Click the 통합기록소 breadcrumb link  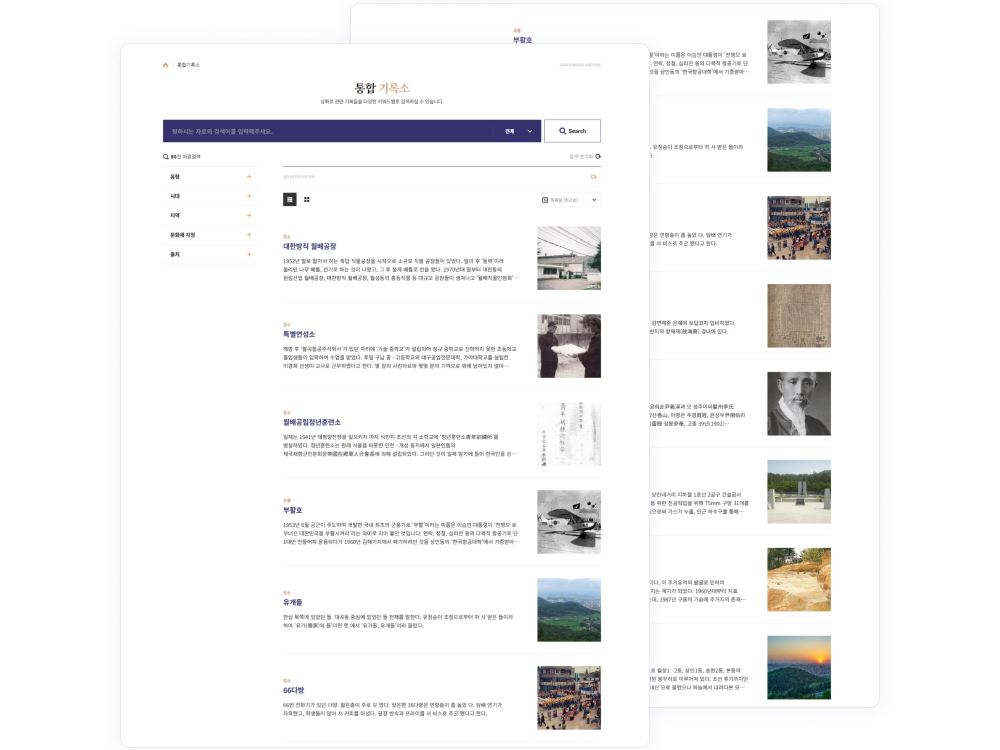pos(188,65)
